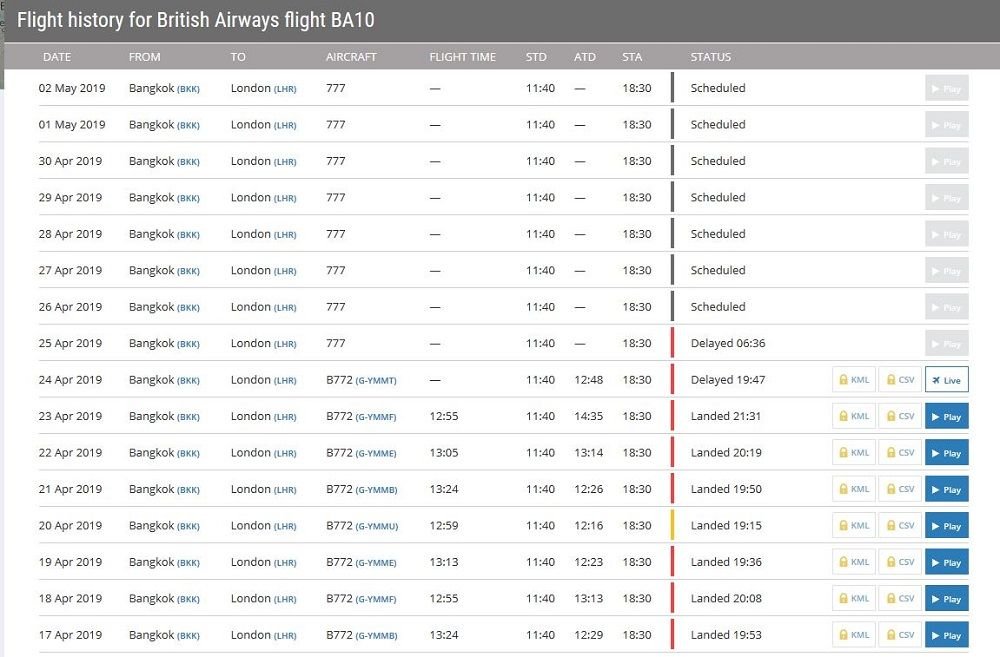Play the 23 Apr 2019 flight
Screen dimensions: 1000x657
click(x=946, y=416)
